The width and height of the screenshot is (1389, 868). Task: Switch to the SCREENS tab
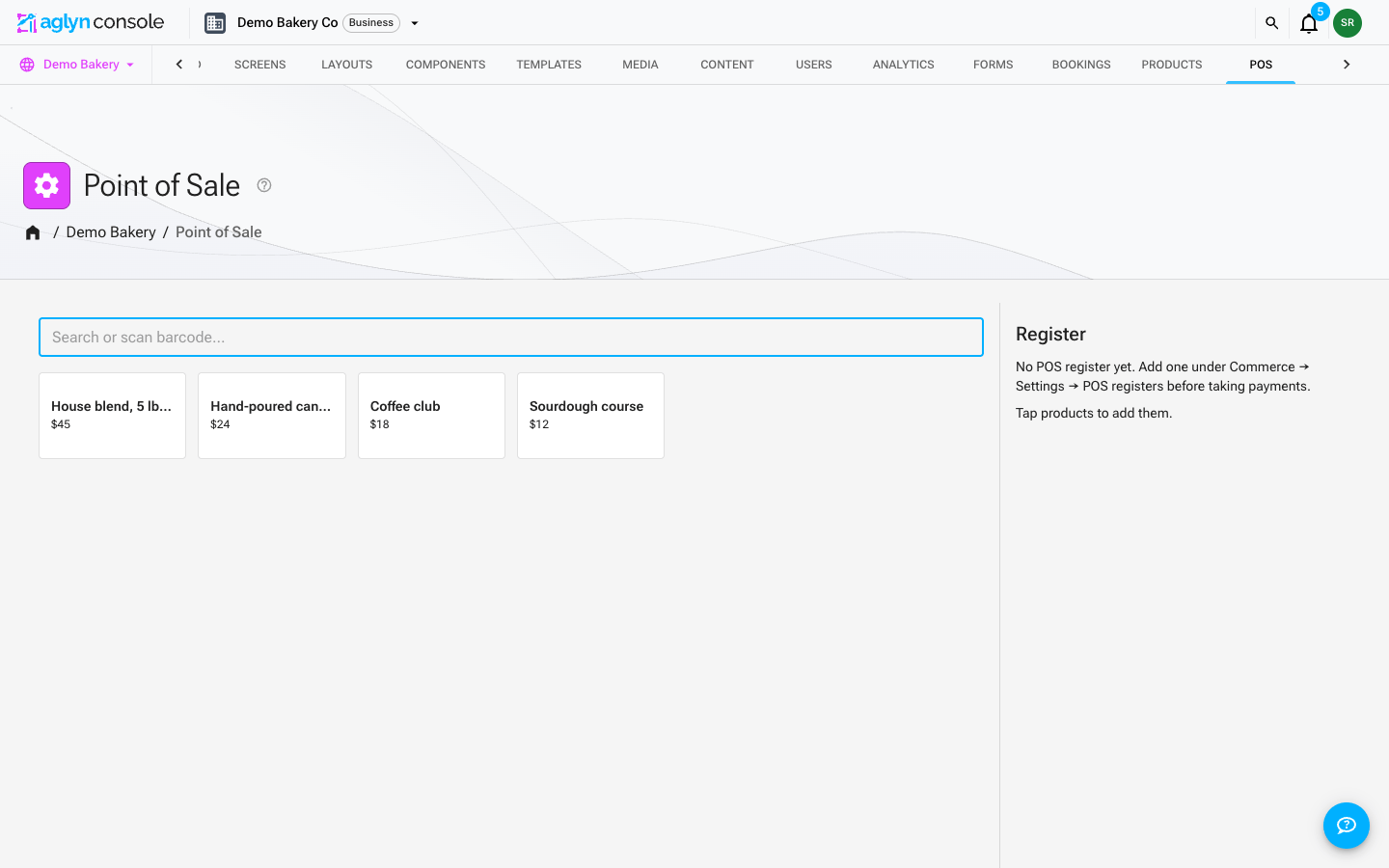[x=260, y=65]
